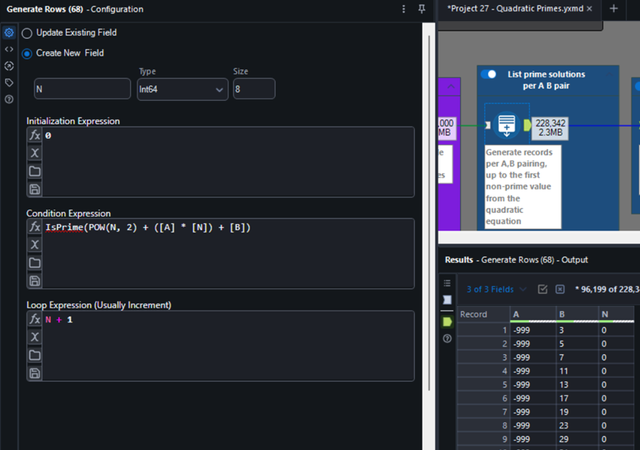Open the configuration panel options menu

pyautogui.click(x=404, y=9)
